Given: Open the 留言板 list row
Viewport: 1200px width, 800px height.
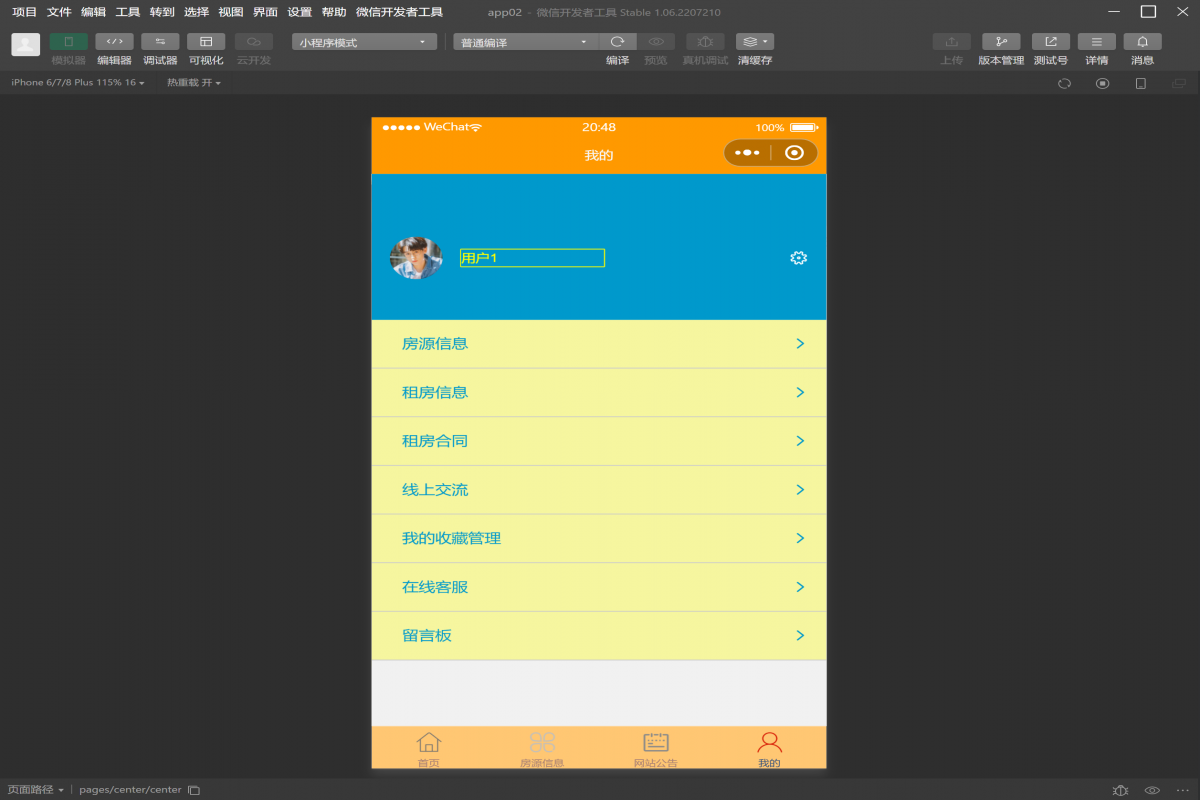Looking at the screenshot, I should (599, 636).
